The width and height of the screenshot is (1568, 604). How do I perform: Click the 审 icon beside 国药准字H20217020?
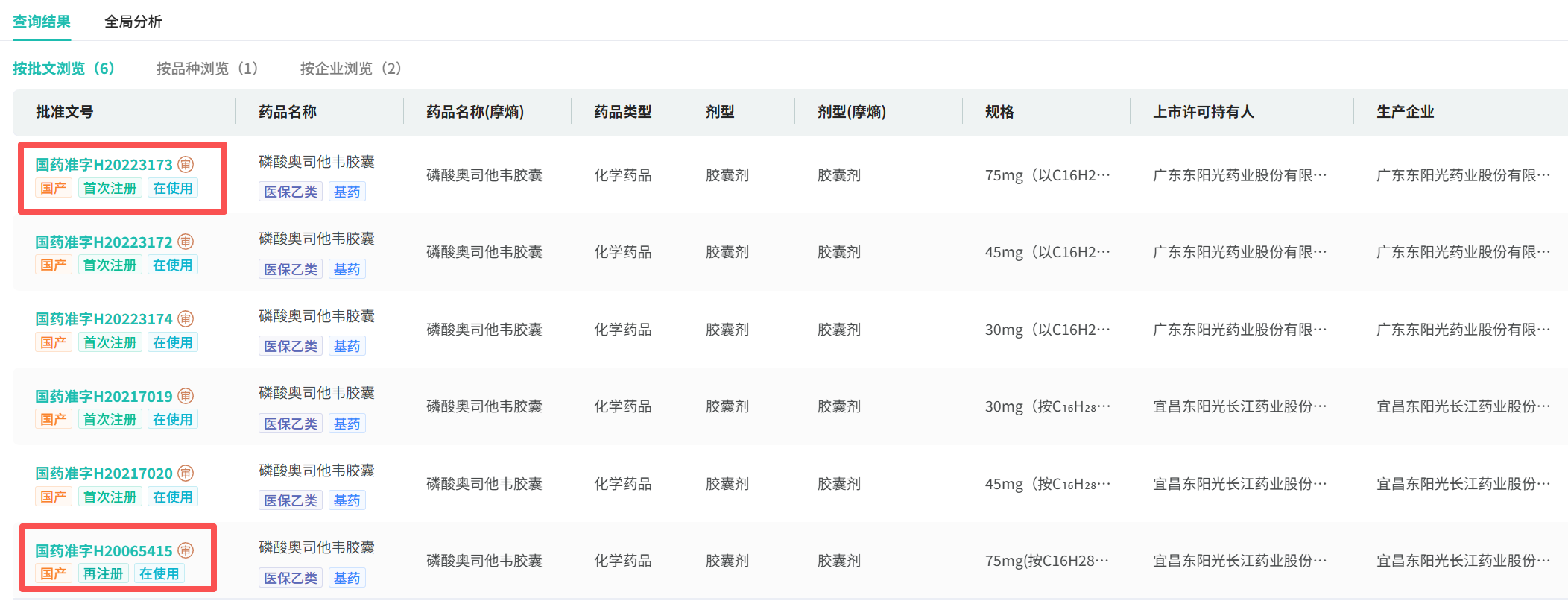(x=186, y=473)
